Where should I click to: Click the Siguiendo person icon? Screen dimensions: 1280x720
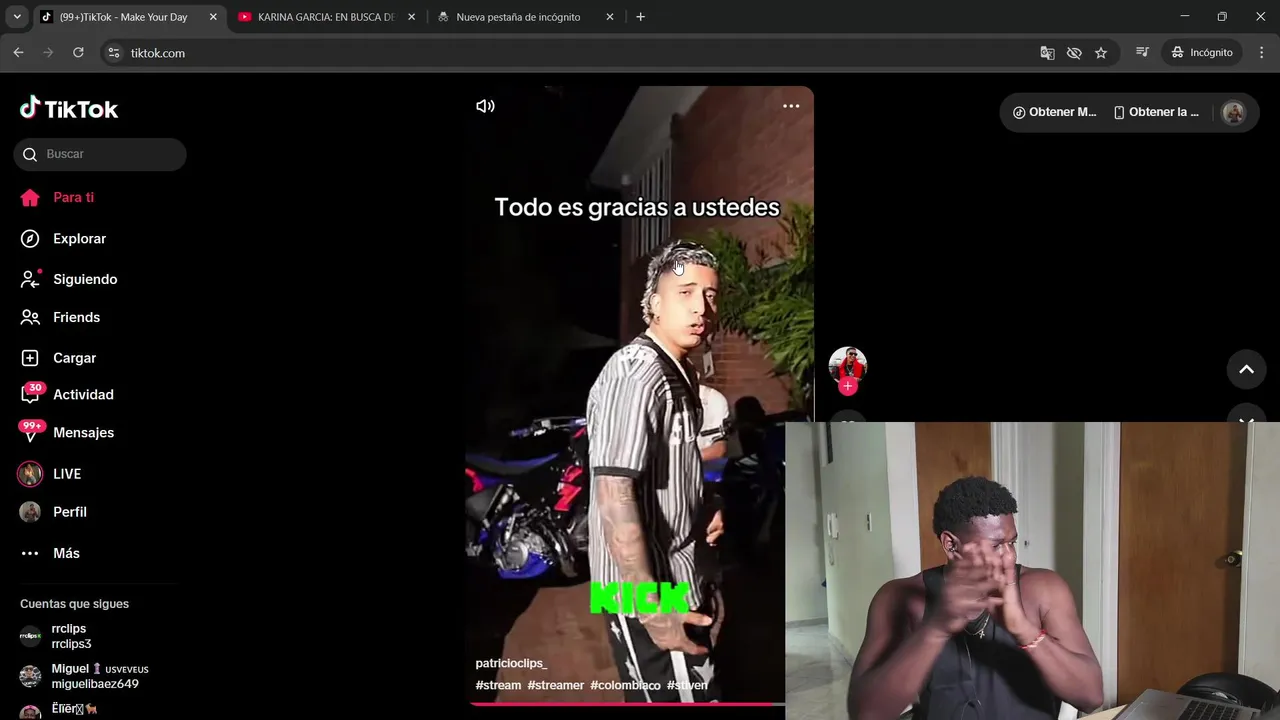[x=30, y=279]
